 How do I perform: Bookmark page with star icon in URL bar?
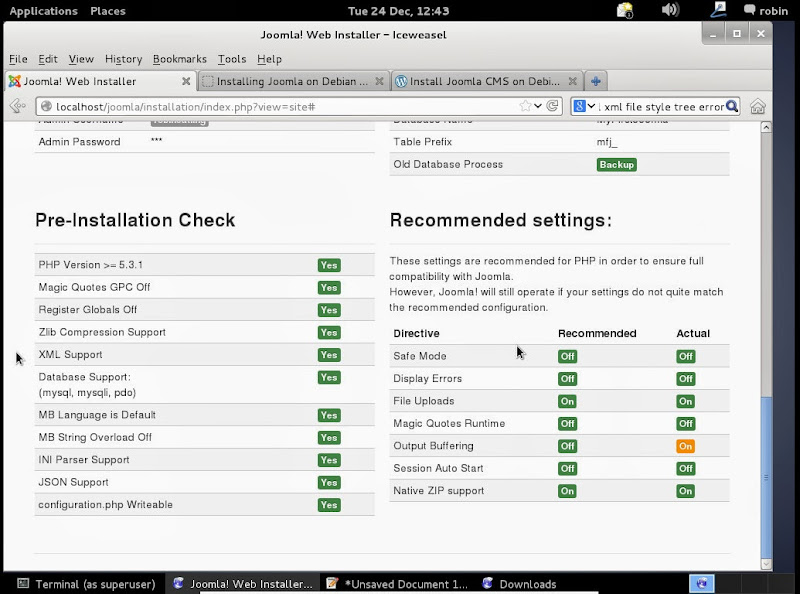524,106
